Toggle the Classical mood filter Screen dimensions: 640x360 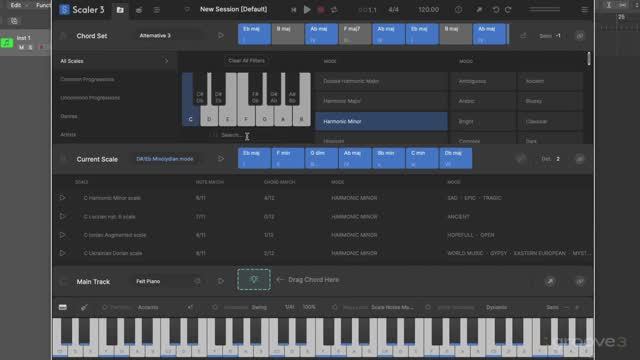pos(550,121)
